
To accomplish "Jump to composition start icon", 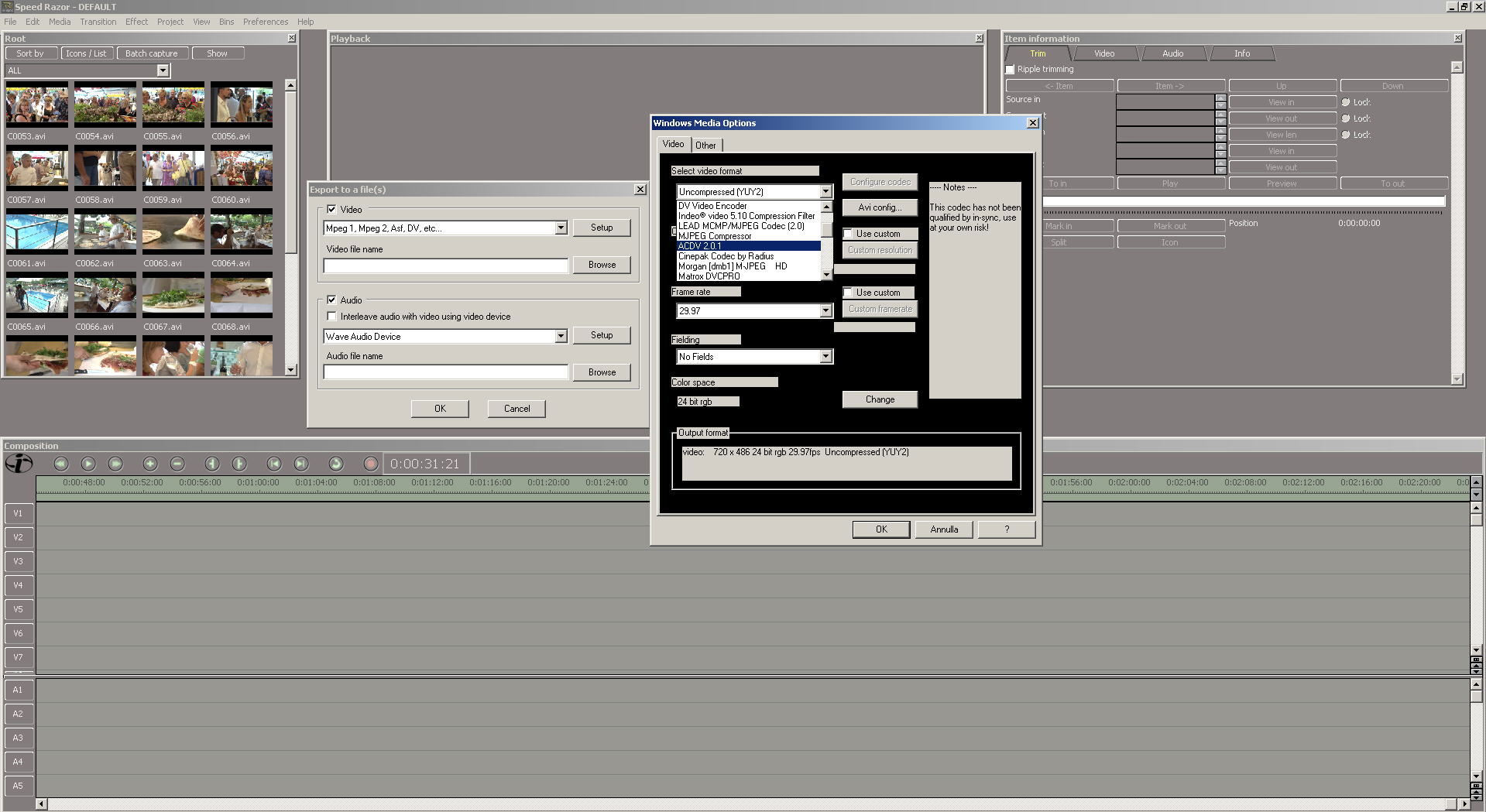I will (x=274, y=464).
